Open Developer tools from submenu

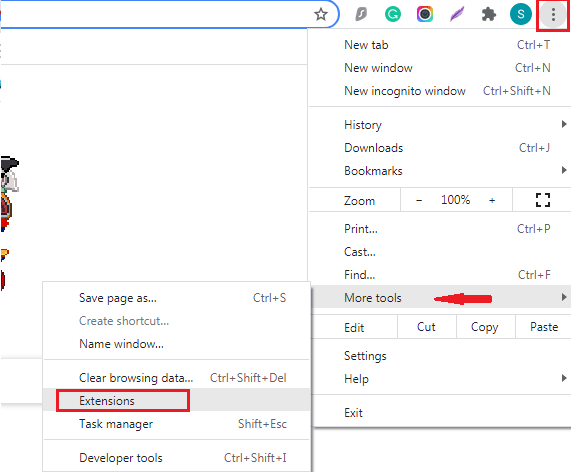pyautogui.click(x=177, y=458)
